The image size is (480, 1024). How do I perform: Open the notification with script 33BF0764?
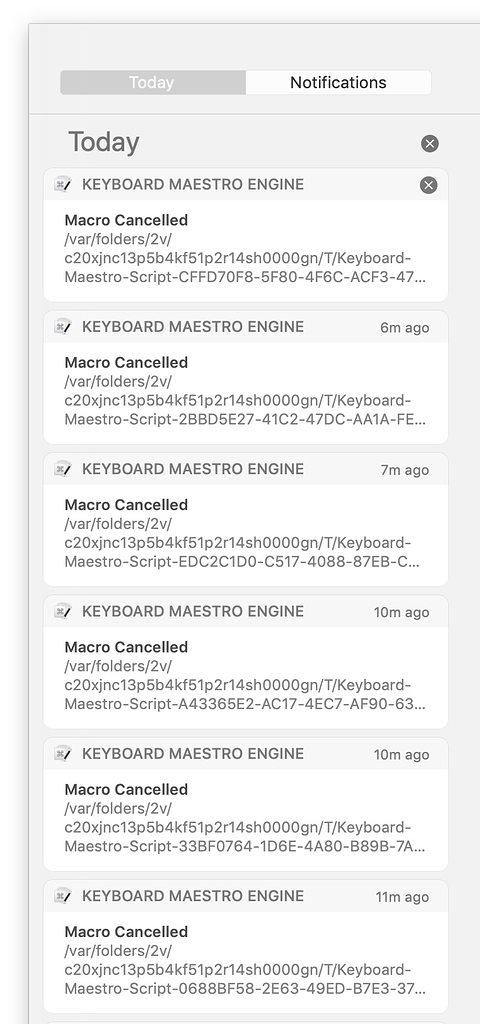click(246, 805)
